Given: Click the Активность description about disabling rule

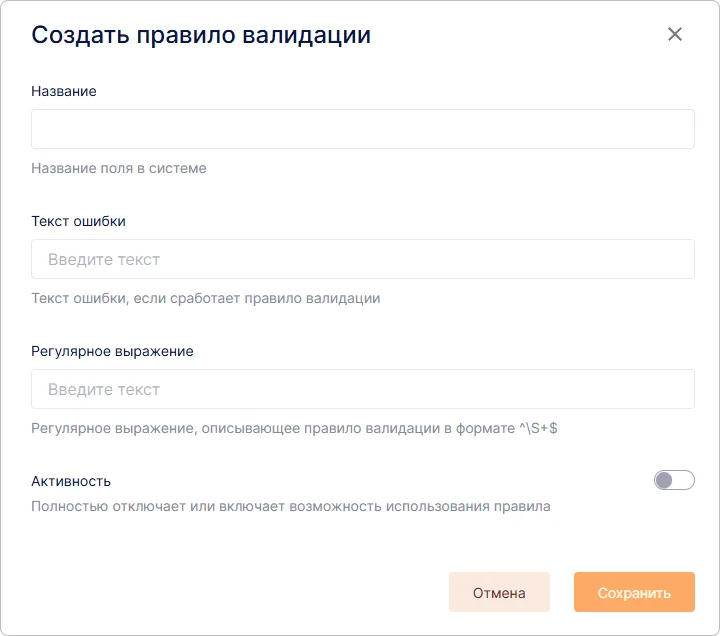Looking at the screenshot, I should pos(290,506).
